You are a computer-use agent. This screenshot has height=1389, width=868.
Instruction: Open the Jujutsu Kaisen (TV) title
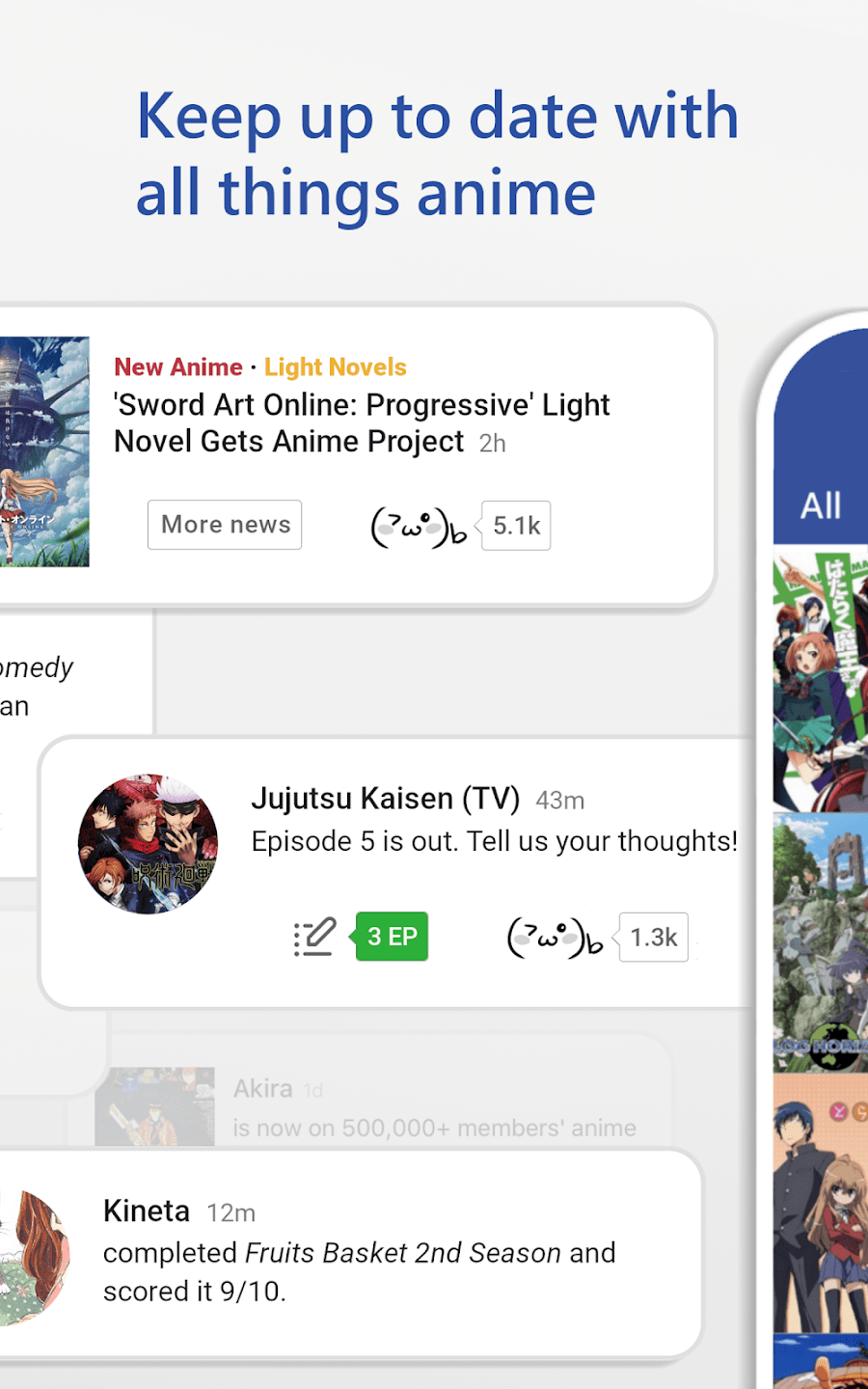click(x=385, y=799)
